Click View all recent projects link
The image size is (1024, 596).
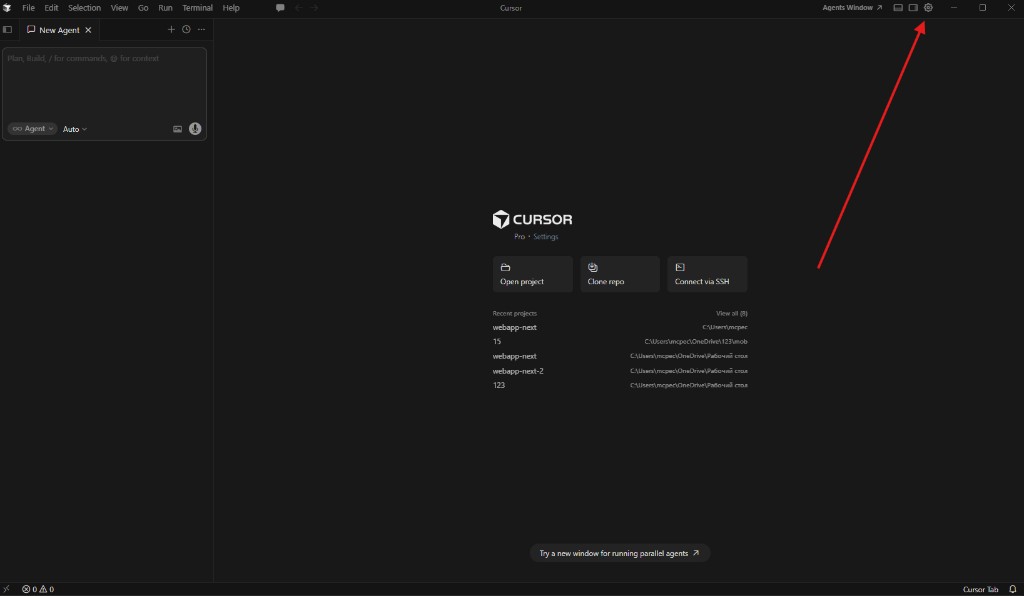click(x=731, y=313)
